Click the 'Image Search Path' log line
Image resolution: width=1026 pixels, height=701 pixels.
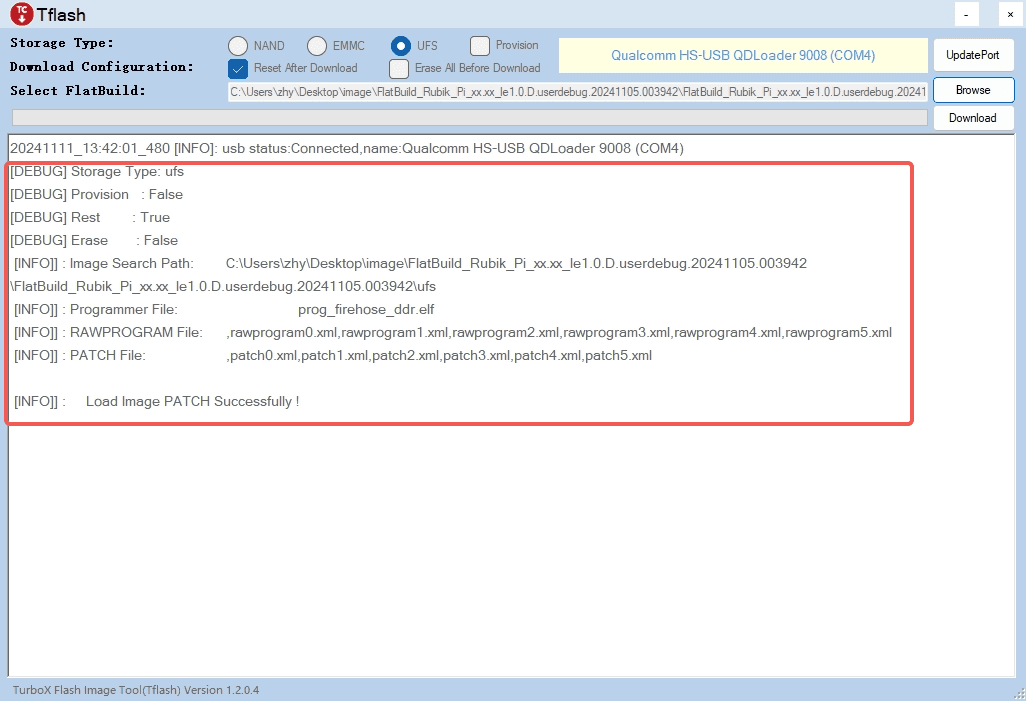410,263
